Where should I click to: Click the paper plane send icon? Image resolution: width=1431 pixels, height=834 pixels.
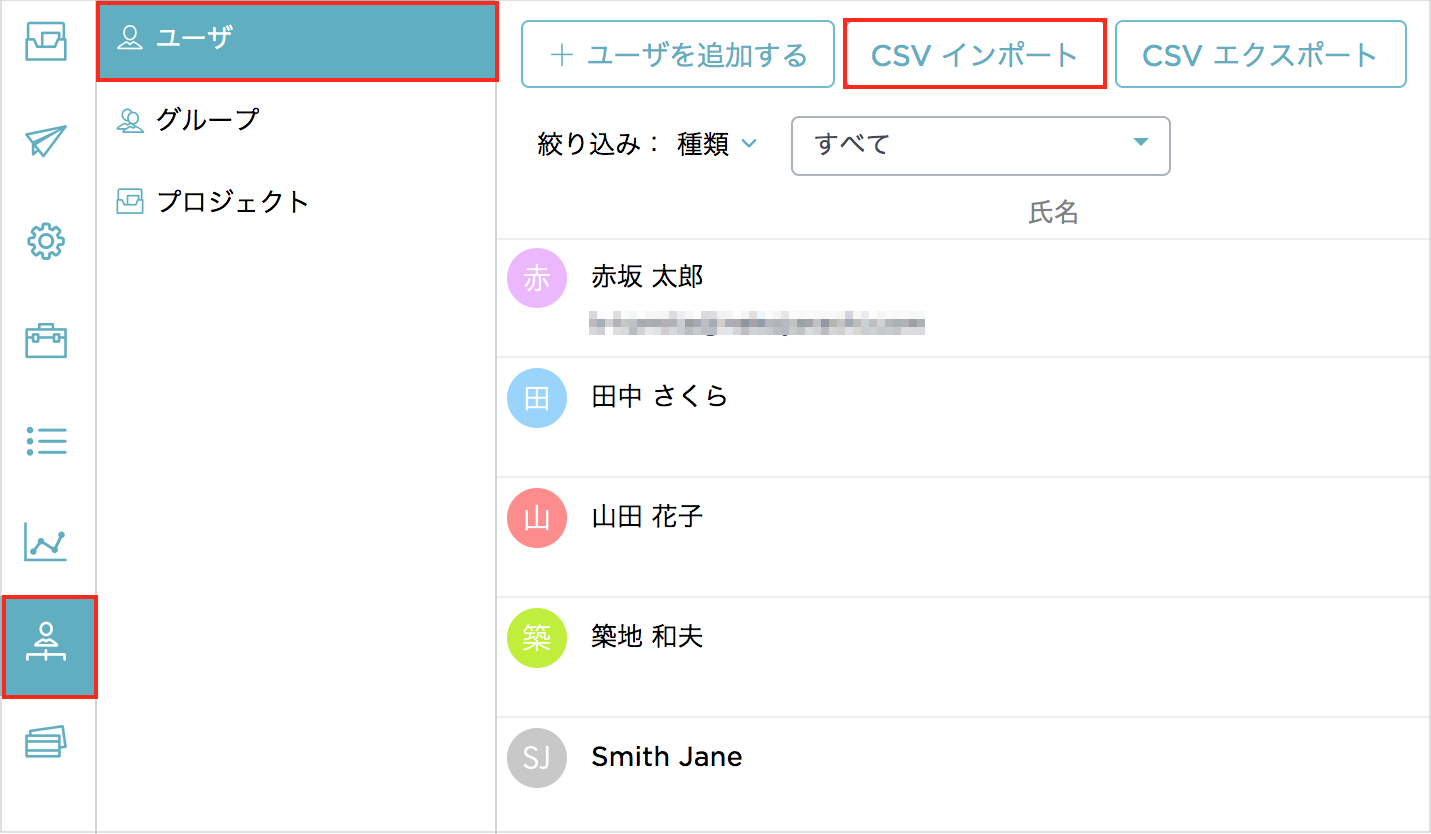46,141
